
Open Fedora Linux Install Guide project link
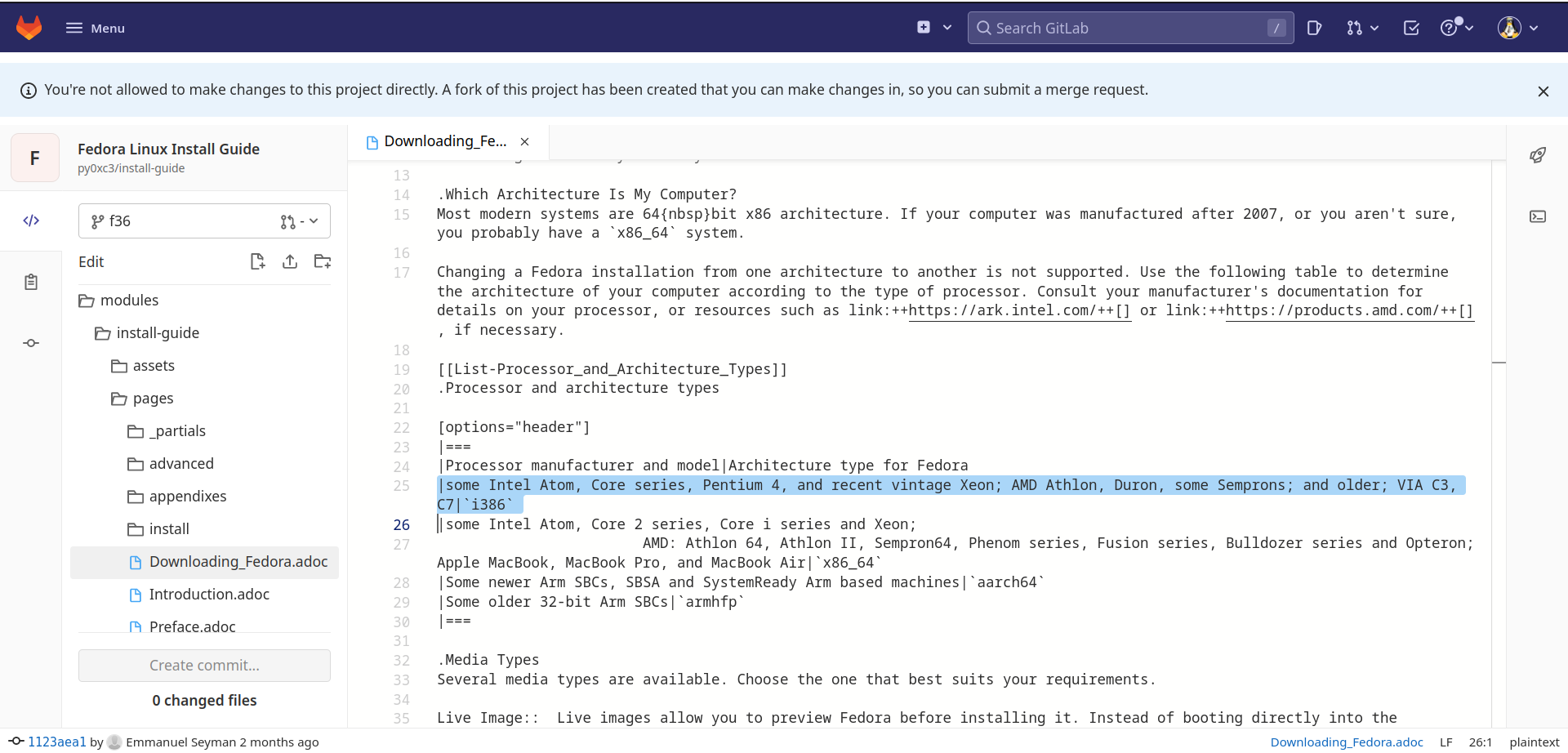click(x=168, y=149)
